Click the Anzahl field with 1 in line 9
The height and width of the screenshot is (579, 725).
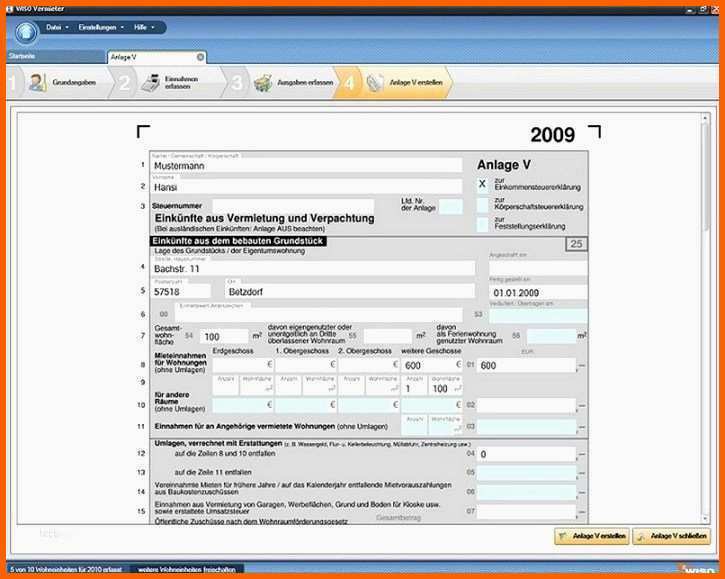[414, 388]
